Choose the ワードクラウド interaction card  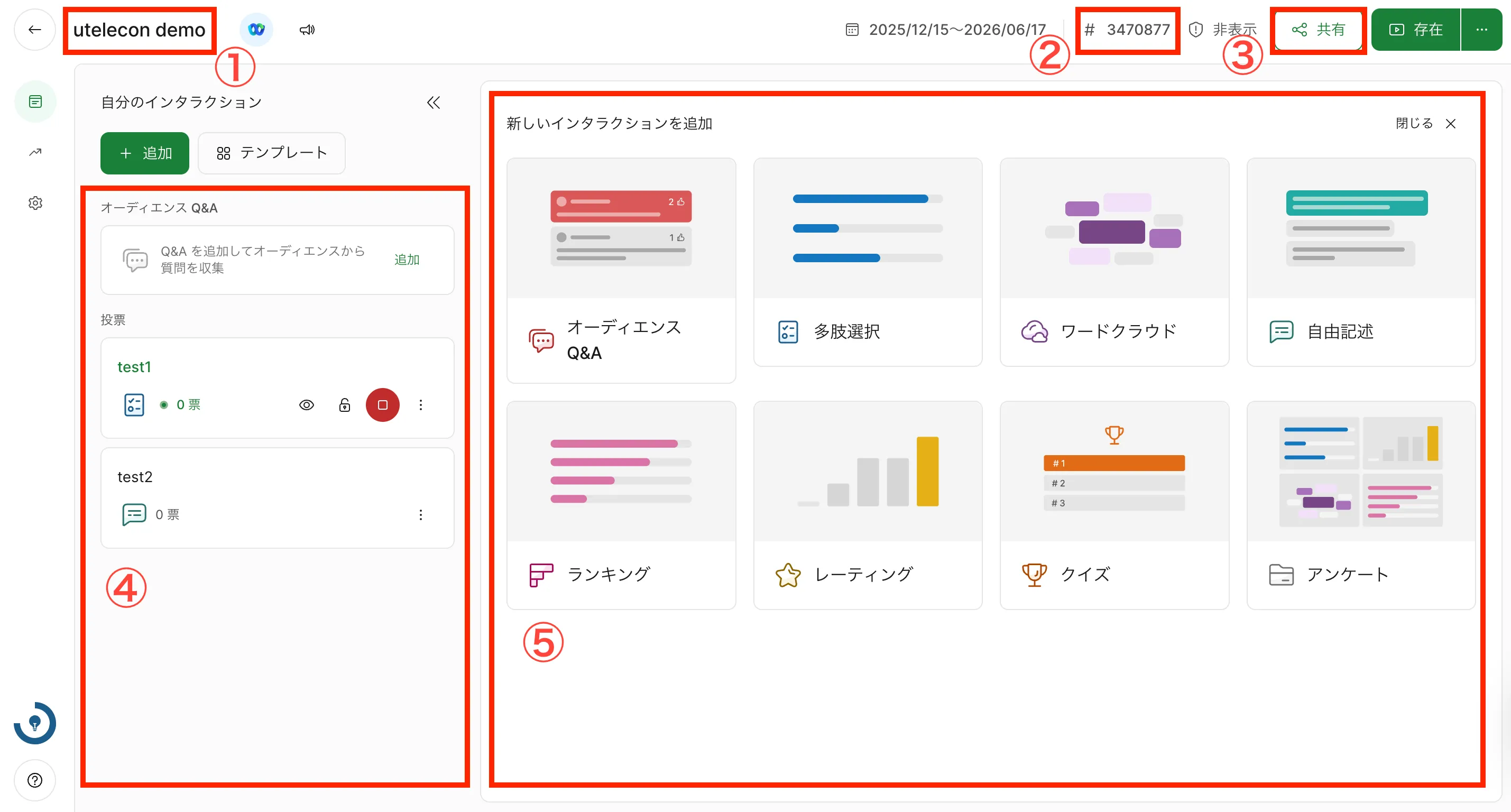point(1114,262)
